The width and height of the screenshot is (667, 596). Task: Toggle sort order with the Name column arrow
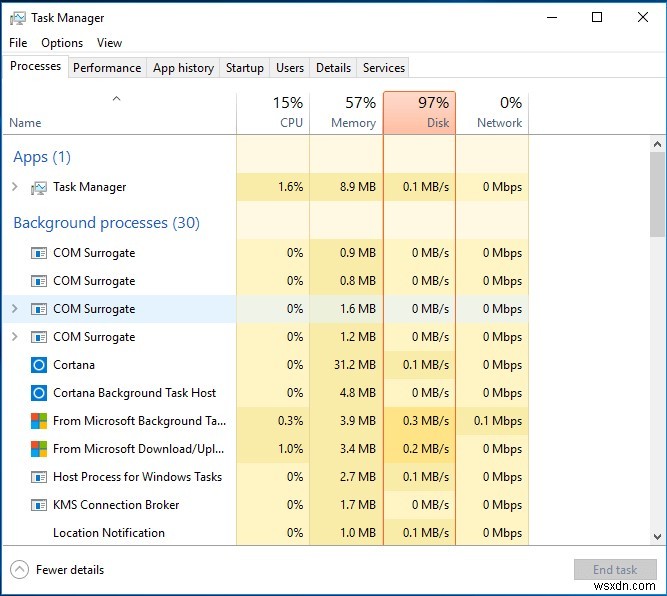(116, 99)
